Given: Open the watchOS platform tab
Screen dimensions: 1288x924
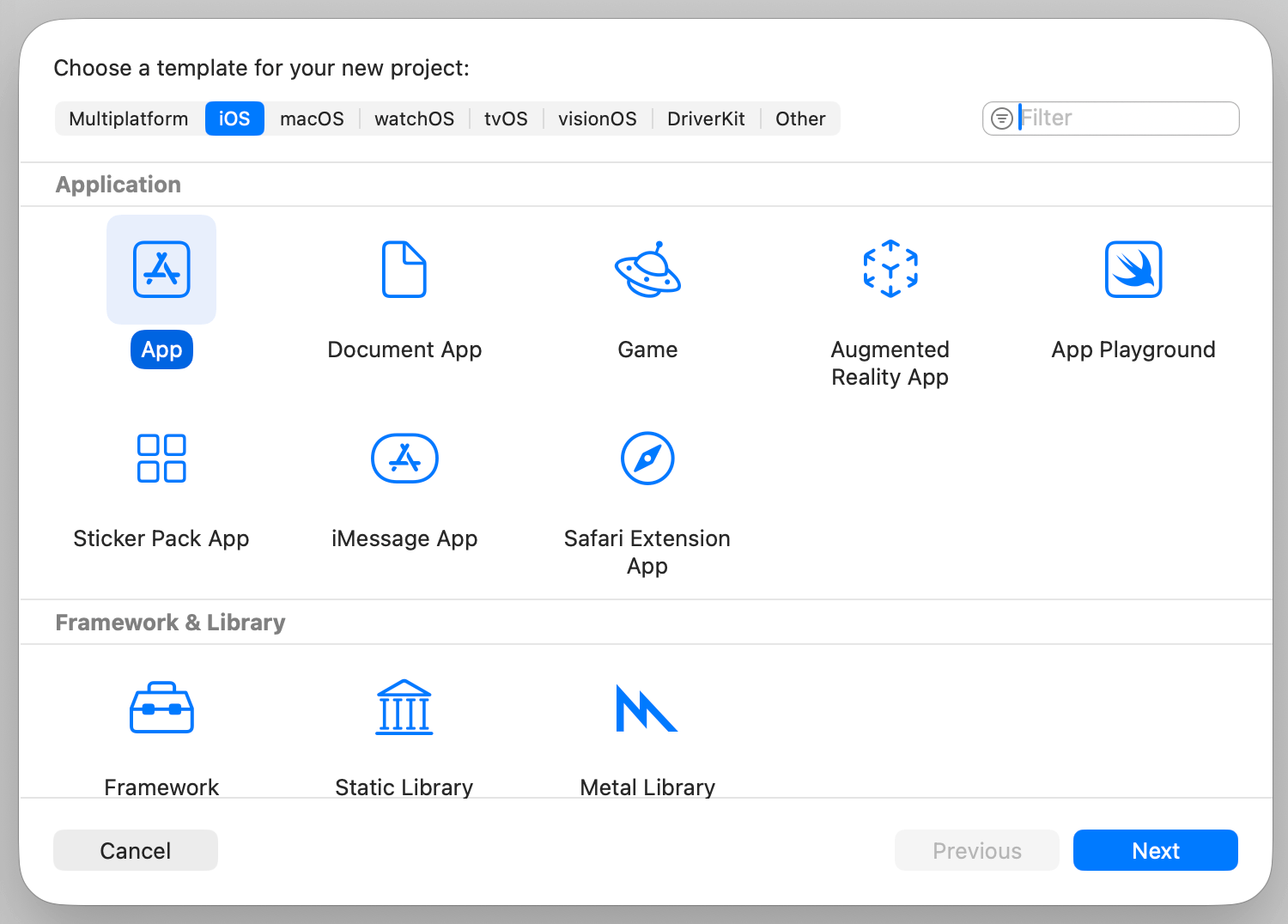Looking at the screenshot, I should pyautogui.click(x=414, y=119).
